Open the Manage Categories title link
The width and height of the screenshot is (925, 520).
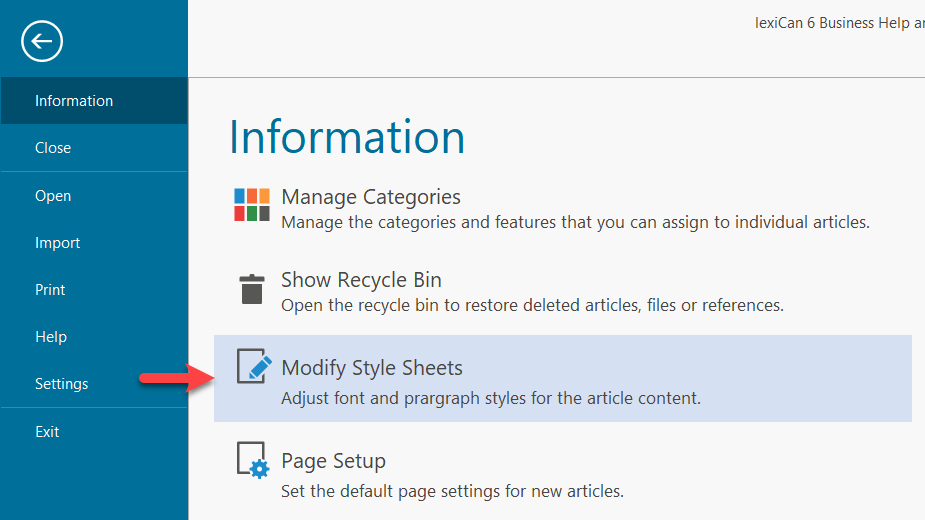371,197
